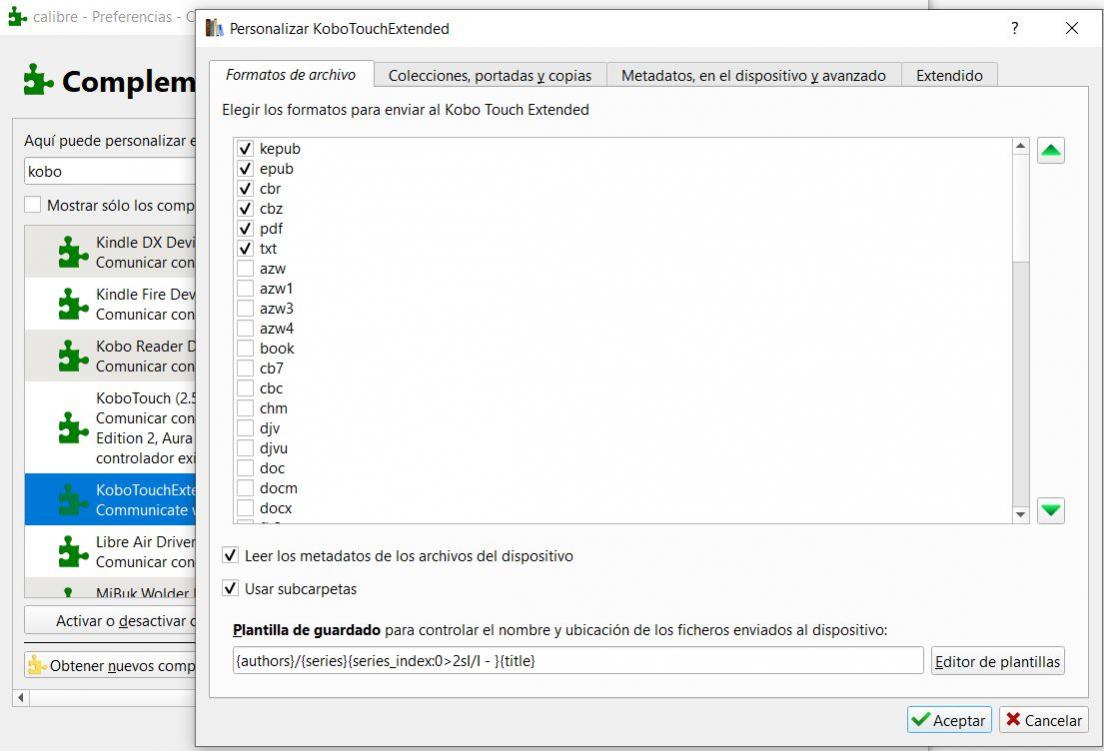Screen dimensions: 1104x751
Task: Click the Libre Air Driver puzzle icon
Action: click(x=73, y=552)
